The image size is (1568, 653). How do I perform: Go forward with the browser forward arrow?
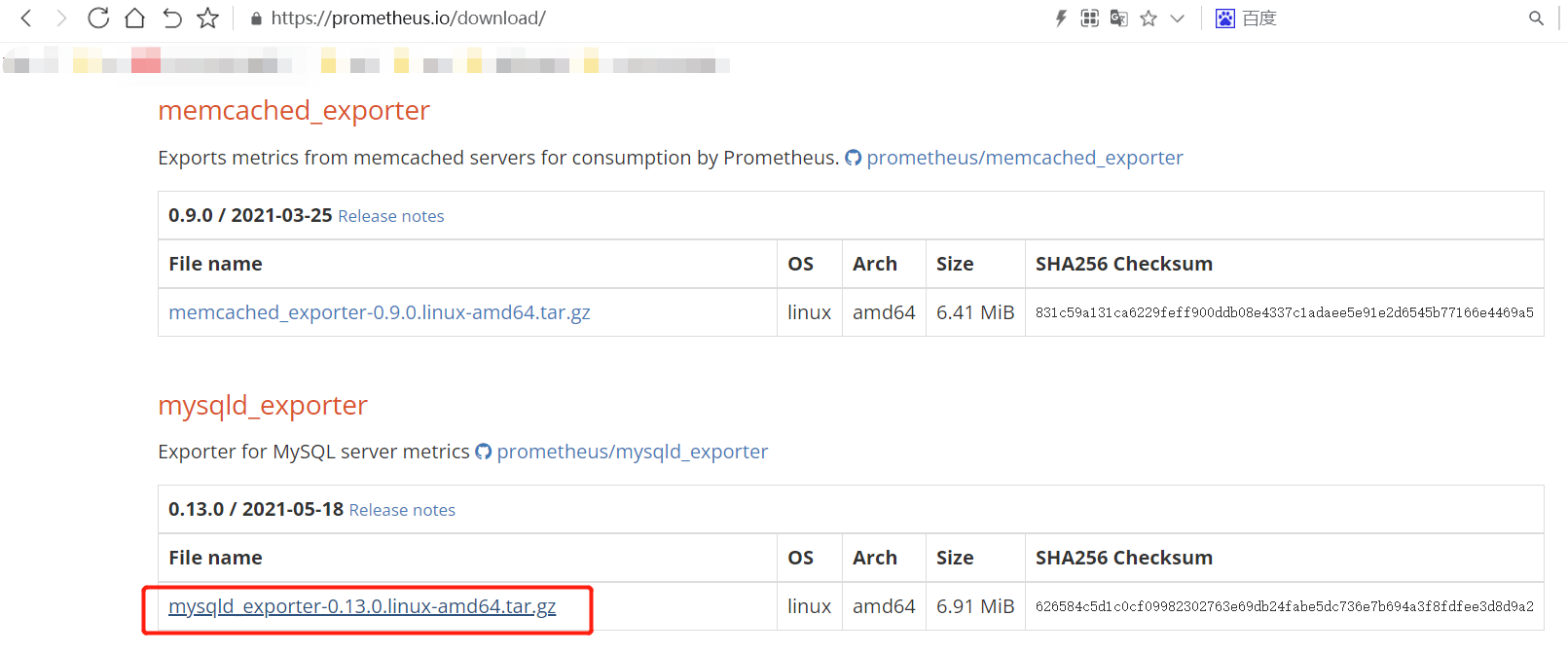61,18
